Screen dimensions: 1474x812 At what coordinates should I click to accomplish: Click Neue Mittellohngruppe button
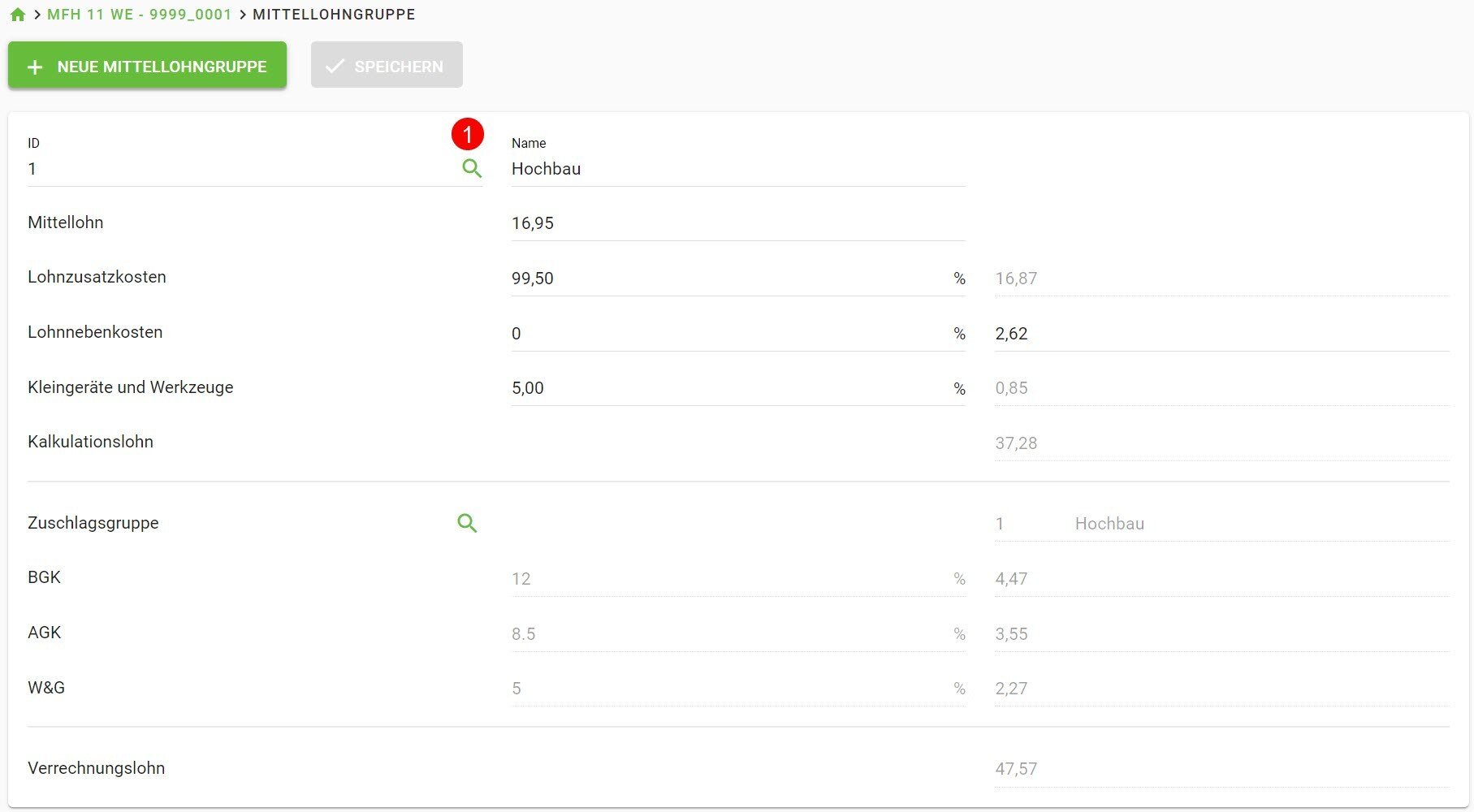click(x=147, y=66)
